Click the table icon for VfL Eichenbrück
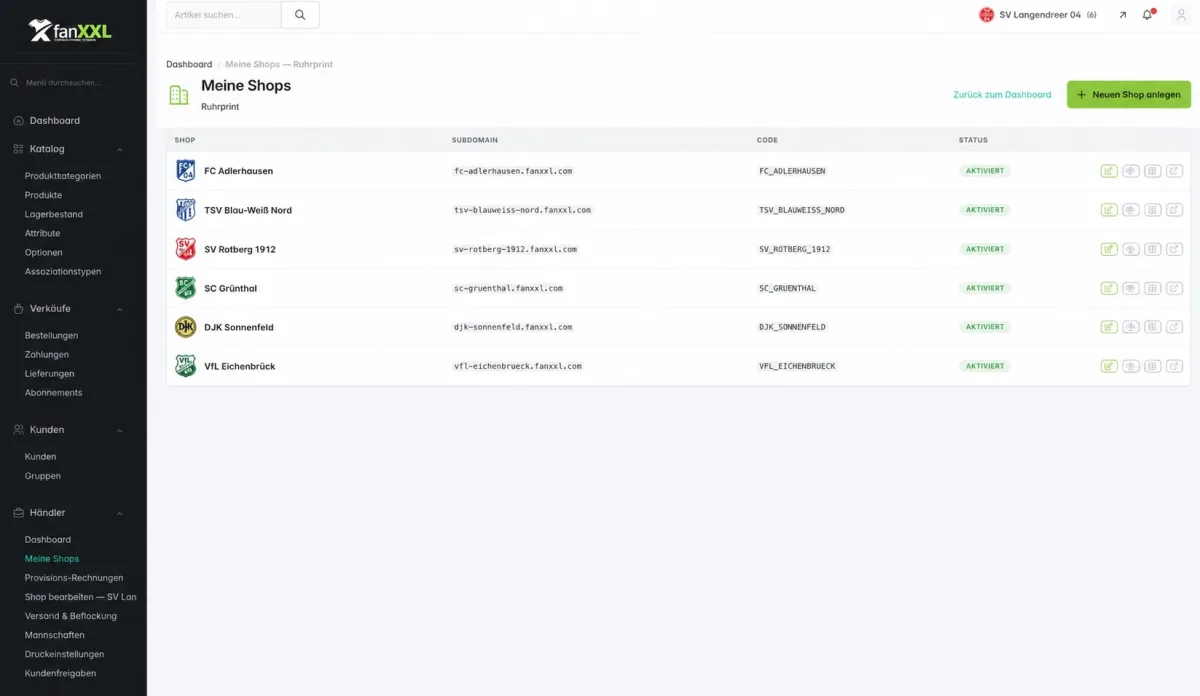This screenshot has height=696, width=1200. (1153, 366)
